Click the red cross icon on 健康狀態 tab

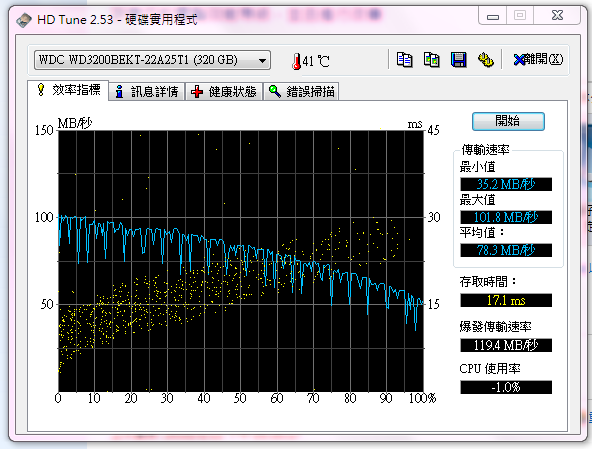pos(197,92)
